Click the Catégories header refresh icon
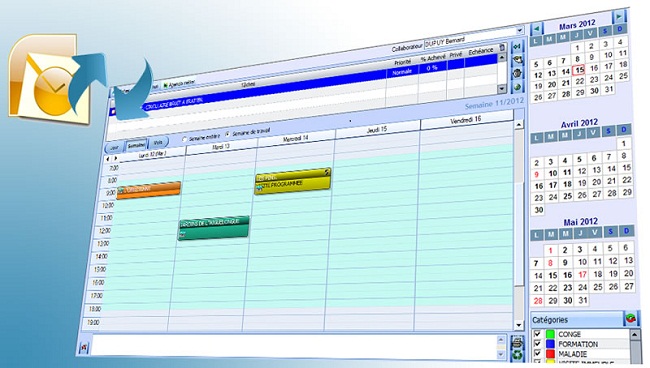The width and height of the screenshot is (650, 368). coord(631,319)
